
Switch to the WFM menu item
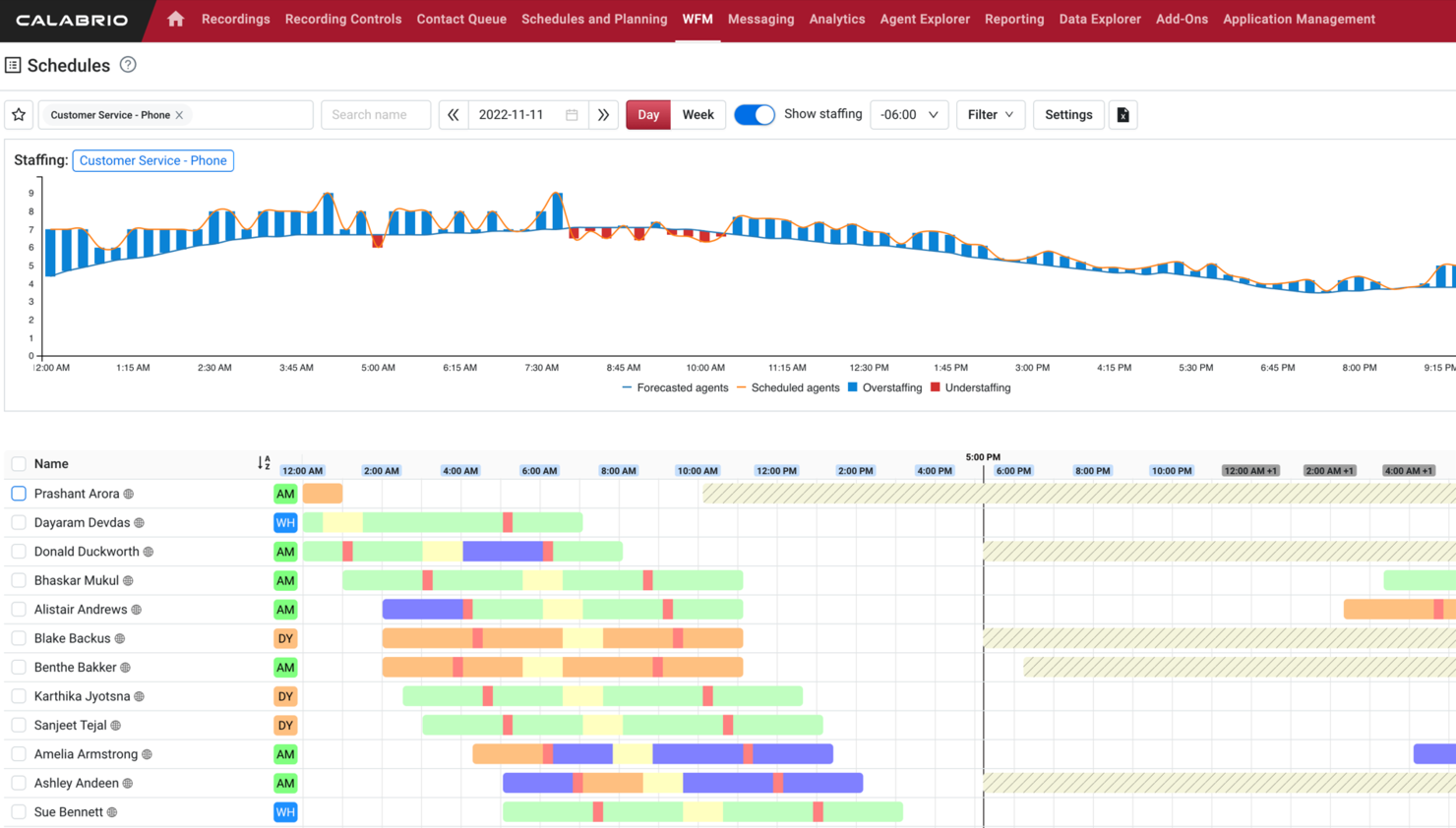698,19
